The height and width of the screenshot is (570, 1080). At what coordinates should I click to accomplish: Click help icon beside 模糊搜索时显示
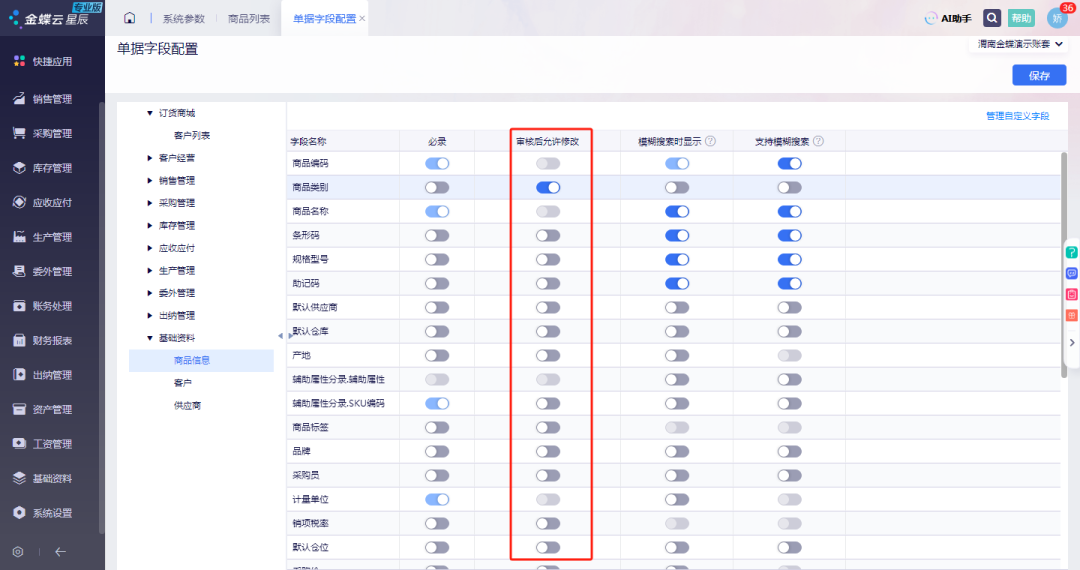coord(711,140)
